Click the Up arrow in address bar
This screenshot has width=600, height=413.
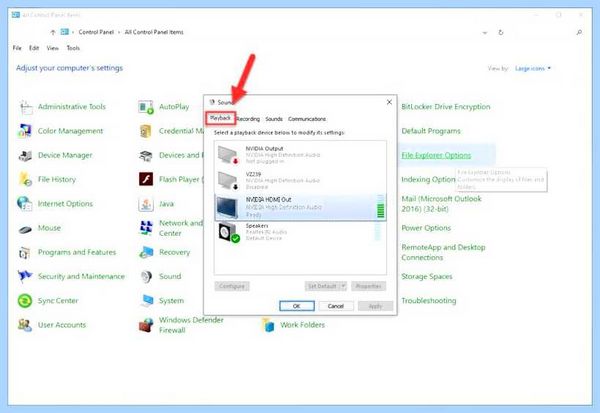[53, 33]
